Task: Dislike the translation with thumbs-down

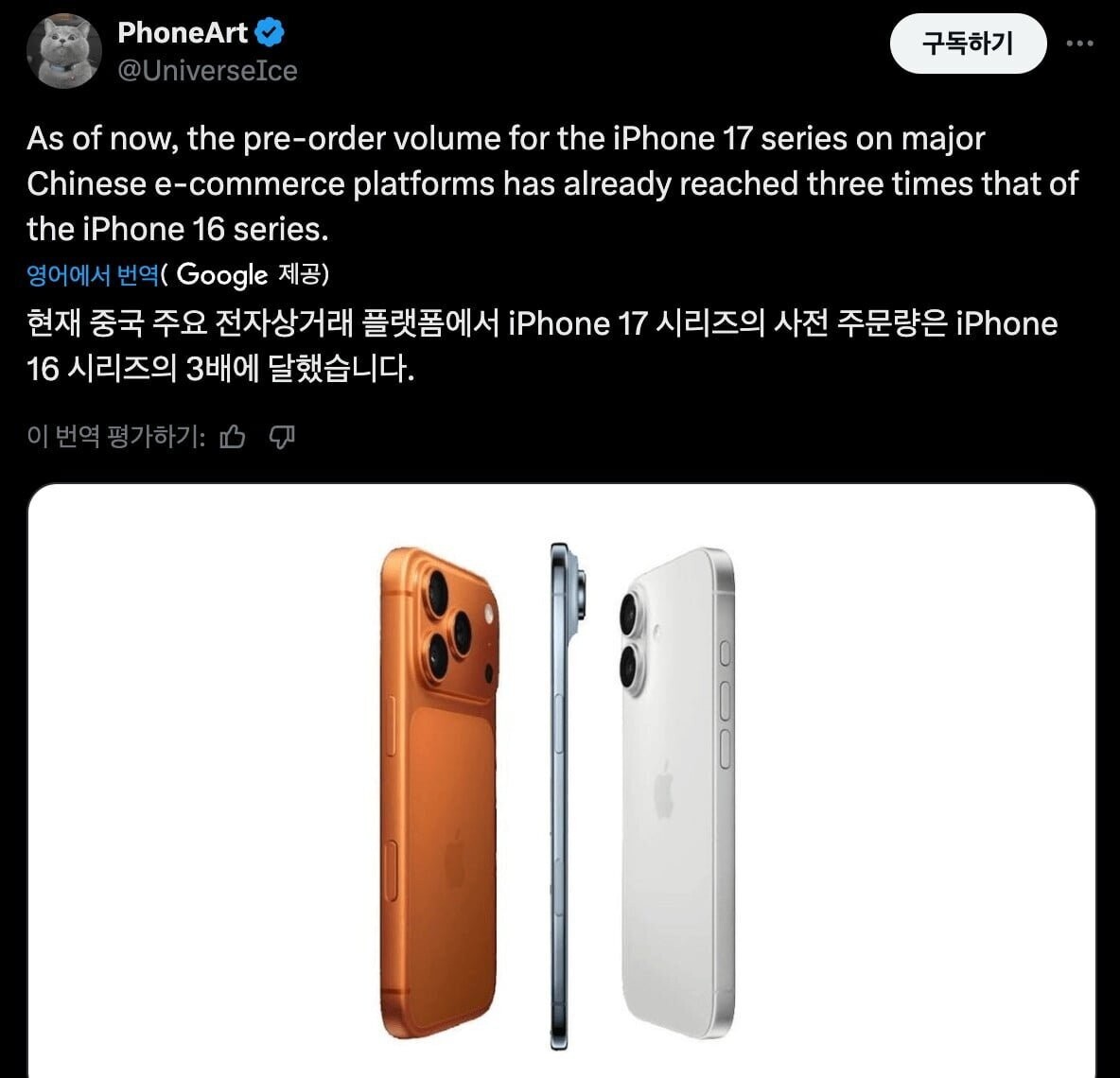Action: point(282,436)
